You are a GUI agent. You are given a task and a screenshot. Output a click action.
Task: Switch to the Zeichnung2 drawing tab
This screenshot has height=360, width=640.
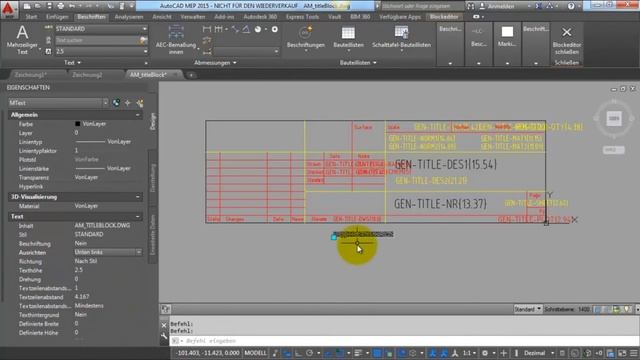point(87,75)
